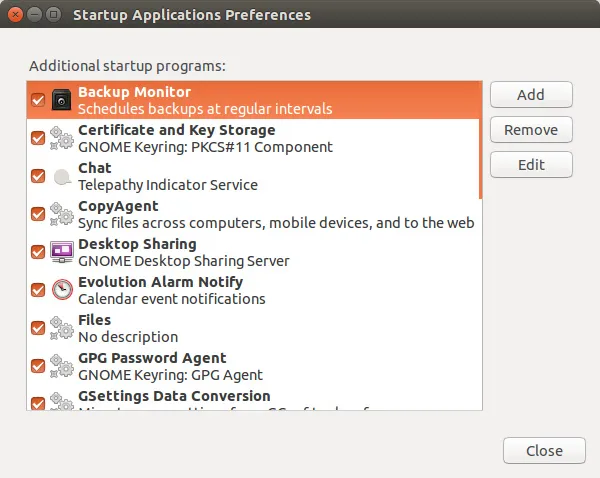Toggle the Desktop Sharing checkbox
Image resolution: width=600 pixels, height=478 pixels.
click(x=38, y=252)
